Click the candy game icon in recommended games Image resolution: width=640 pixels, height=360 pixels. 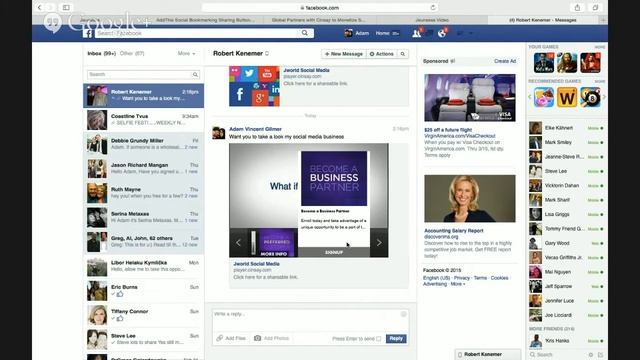tap(544, 98)
